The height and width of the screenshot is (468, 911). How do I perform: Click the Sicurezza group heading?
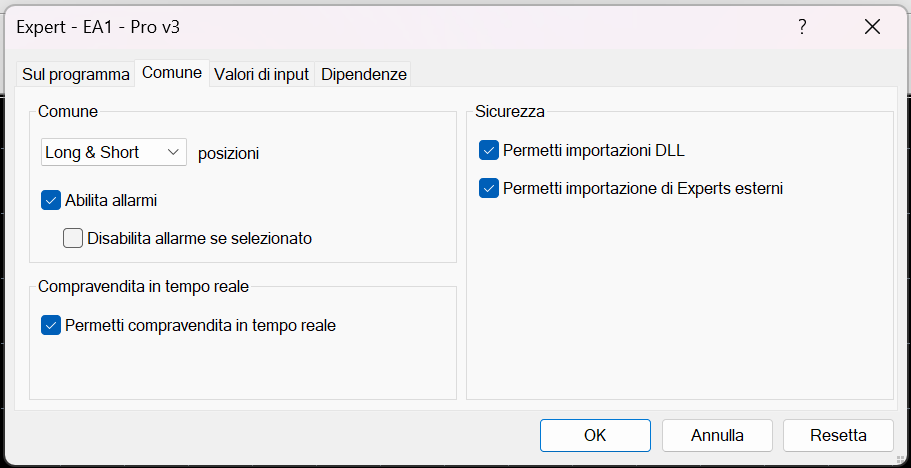pos(510,111)
